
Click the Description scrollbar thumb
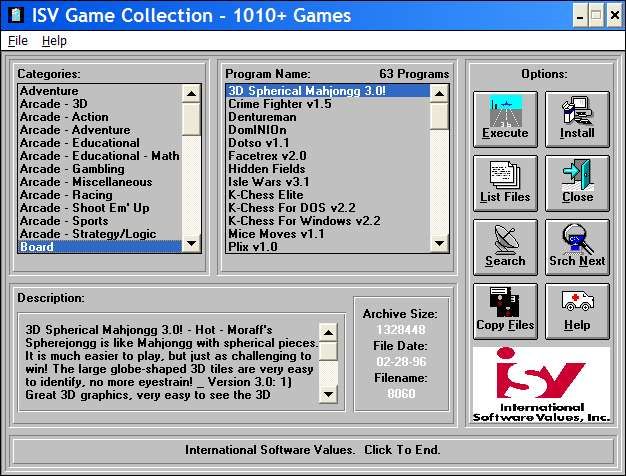click(x=328, y=351)
